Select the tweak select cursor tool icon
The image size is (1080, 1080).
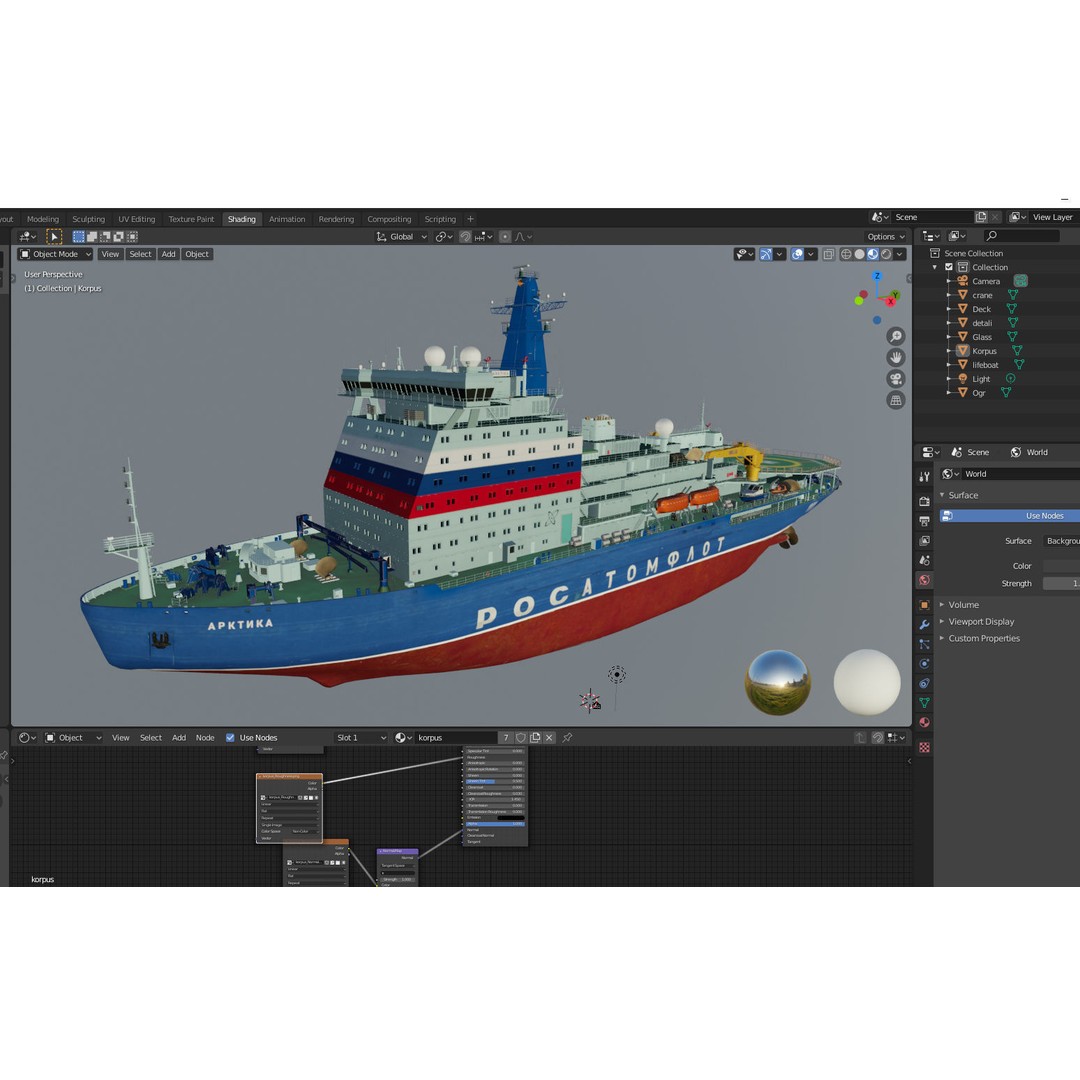coord(54,236)
